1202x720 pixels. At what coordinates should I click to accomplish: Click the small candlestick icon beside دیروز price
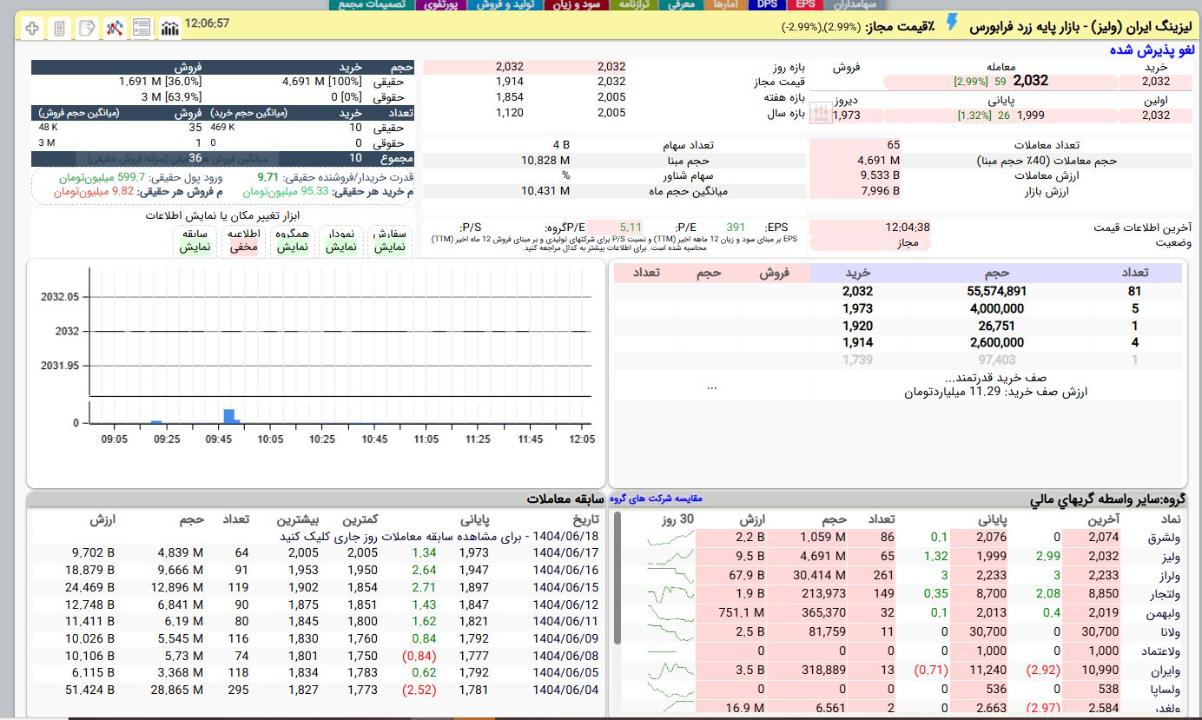click(820, 115)
